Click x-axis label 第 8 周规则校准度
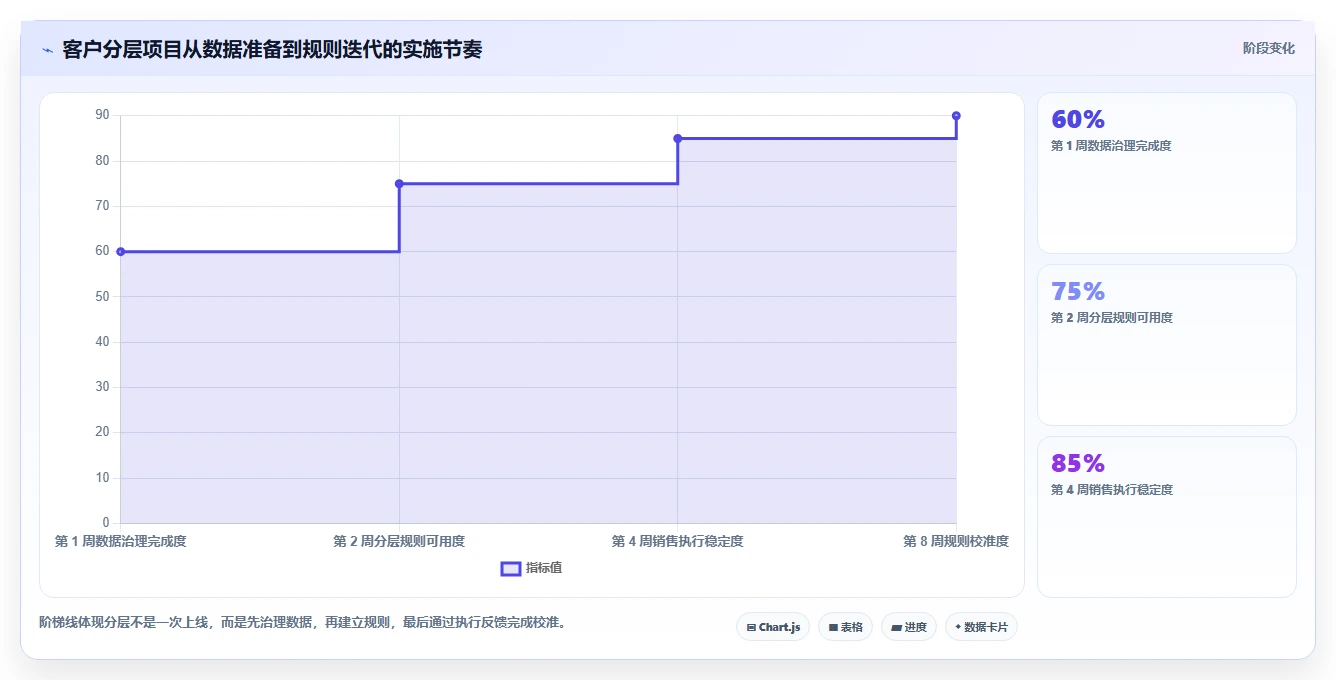Viewport: 1336px width, 680px height. (x=956, y=541)
